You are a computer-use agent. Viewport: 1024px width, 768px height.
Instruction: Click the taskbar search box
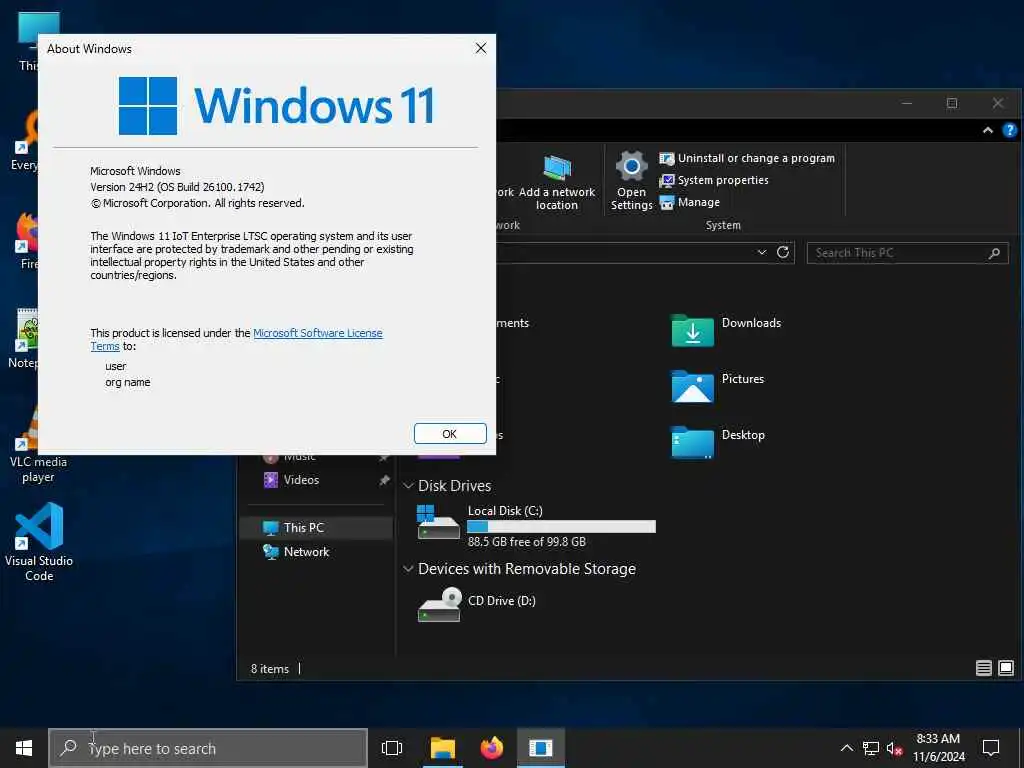pos(208,748)
